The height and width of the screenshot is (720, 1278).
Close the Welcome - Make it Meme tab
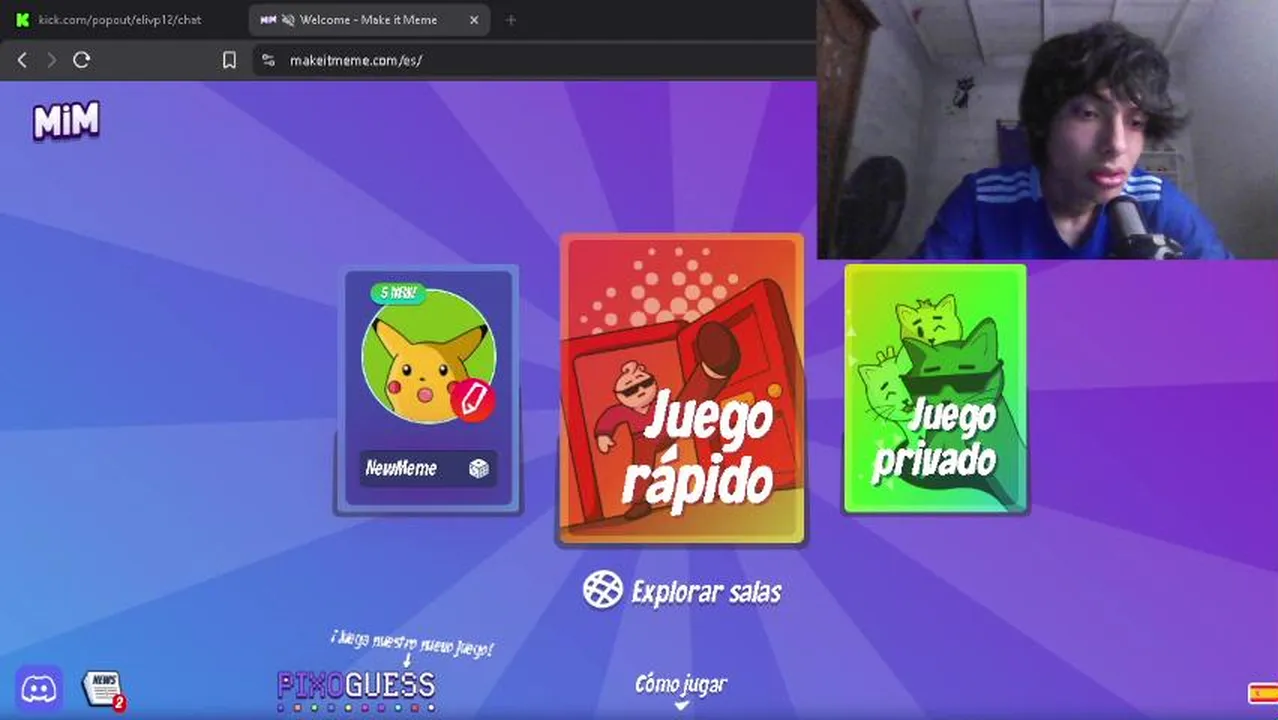pyautogui.click(x=474, y=20)
